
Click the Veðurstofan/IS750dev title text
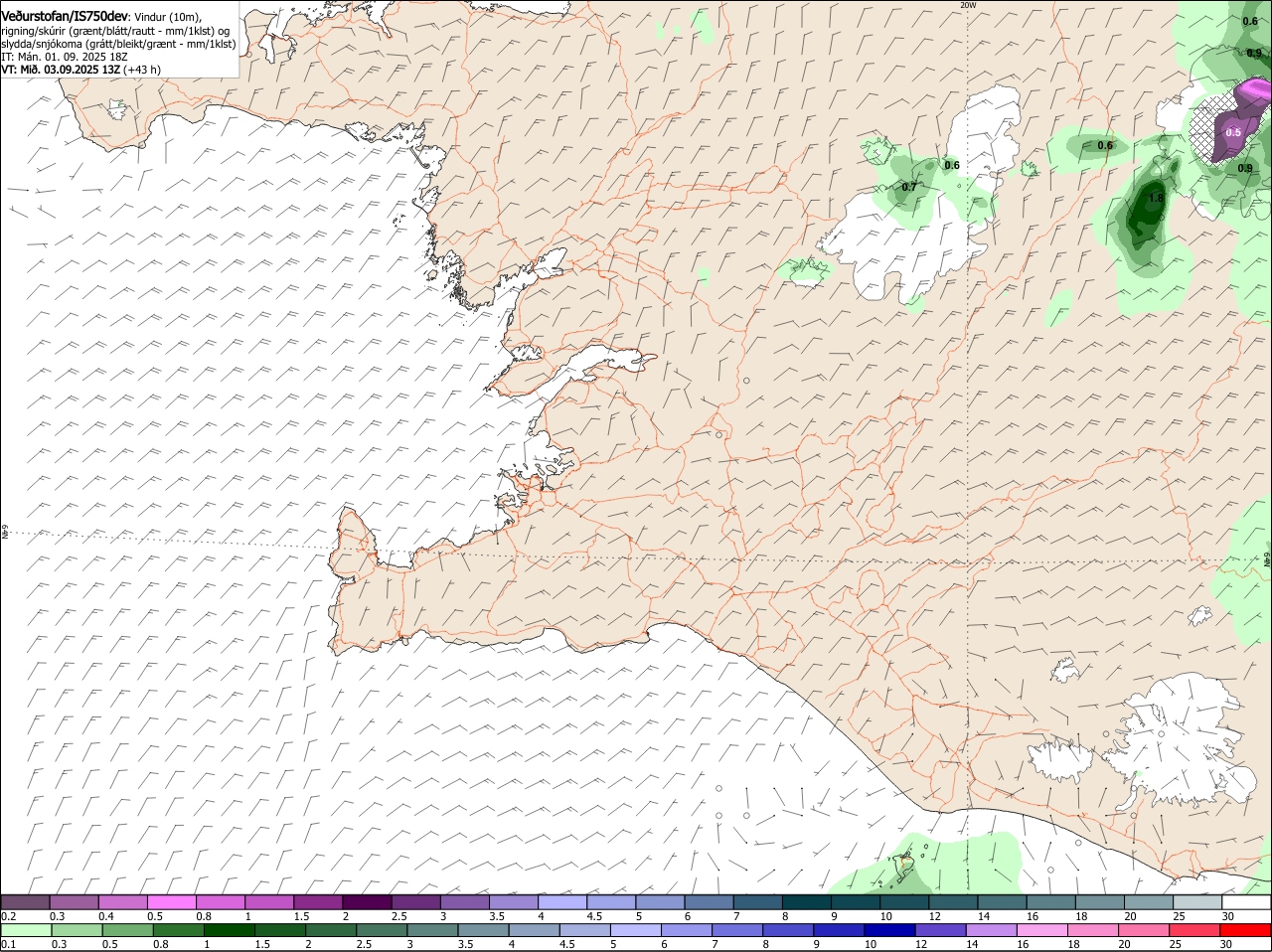pyautogui.click(x=65, y=17)
